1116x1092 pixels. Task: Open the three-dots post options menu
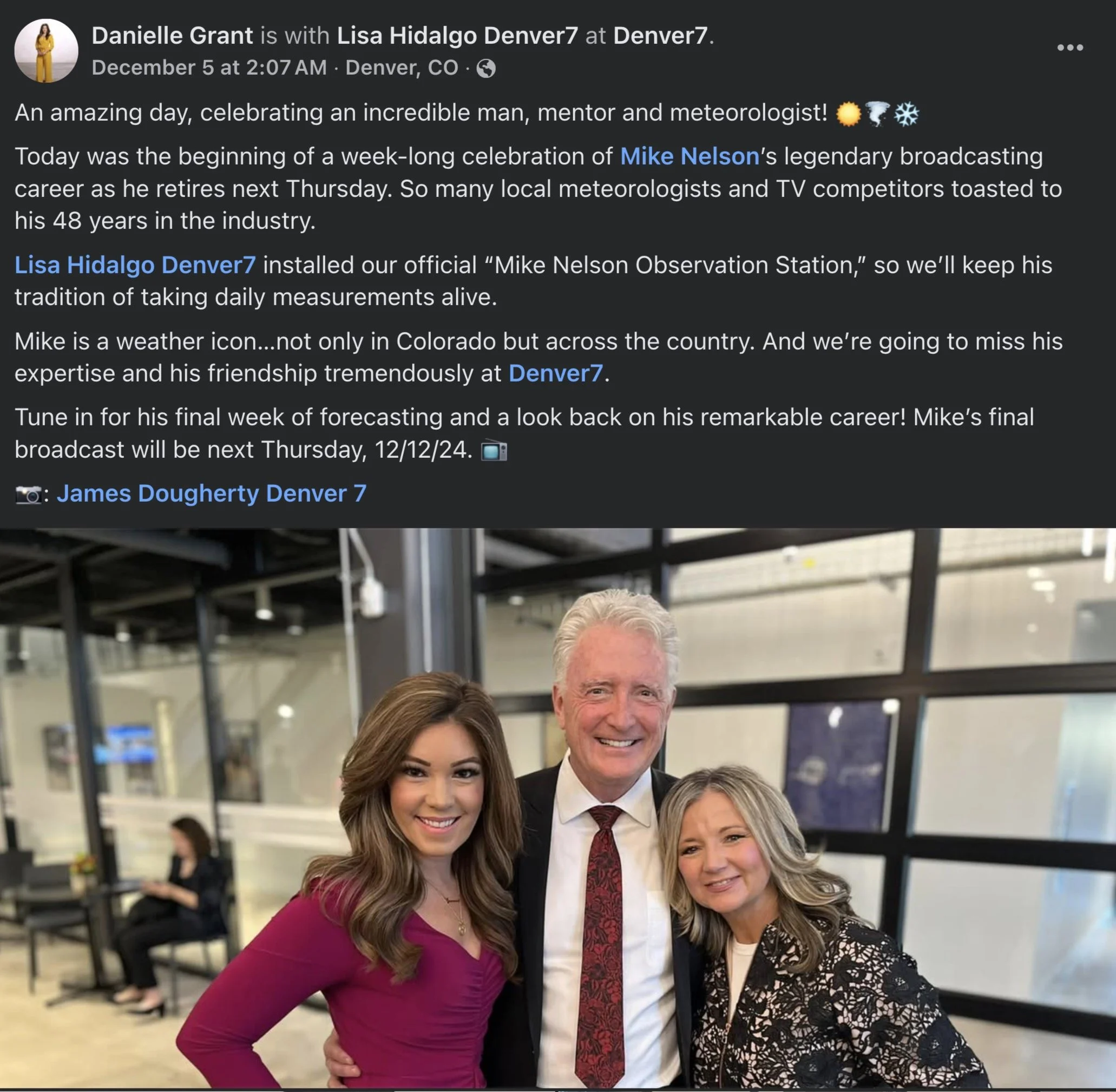coord(1070,48)
